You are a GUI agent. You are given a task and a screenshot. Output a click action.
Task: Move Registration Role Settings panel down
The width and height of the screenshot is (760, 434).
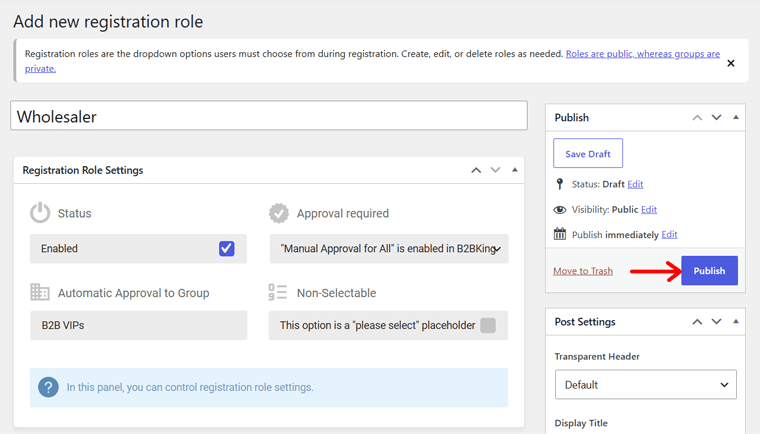495,170
